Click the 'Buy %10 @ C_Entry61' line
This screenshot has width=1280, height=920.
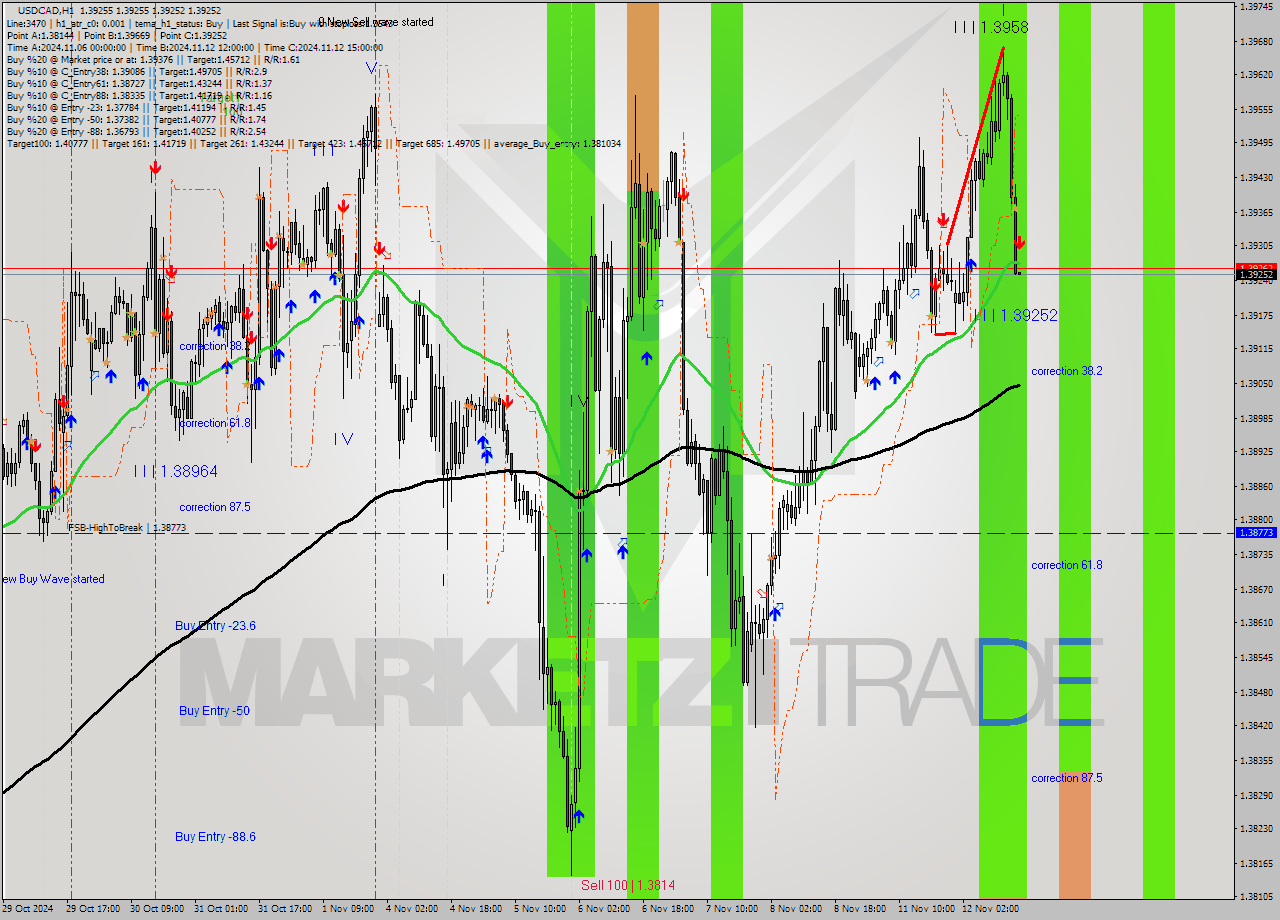click(x=138, y=83)
